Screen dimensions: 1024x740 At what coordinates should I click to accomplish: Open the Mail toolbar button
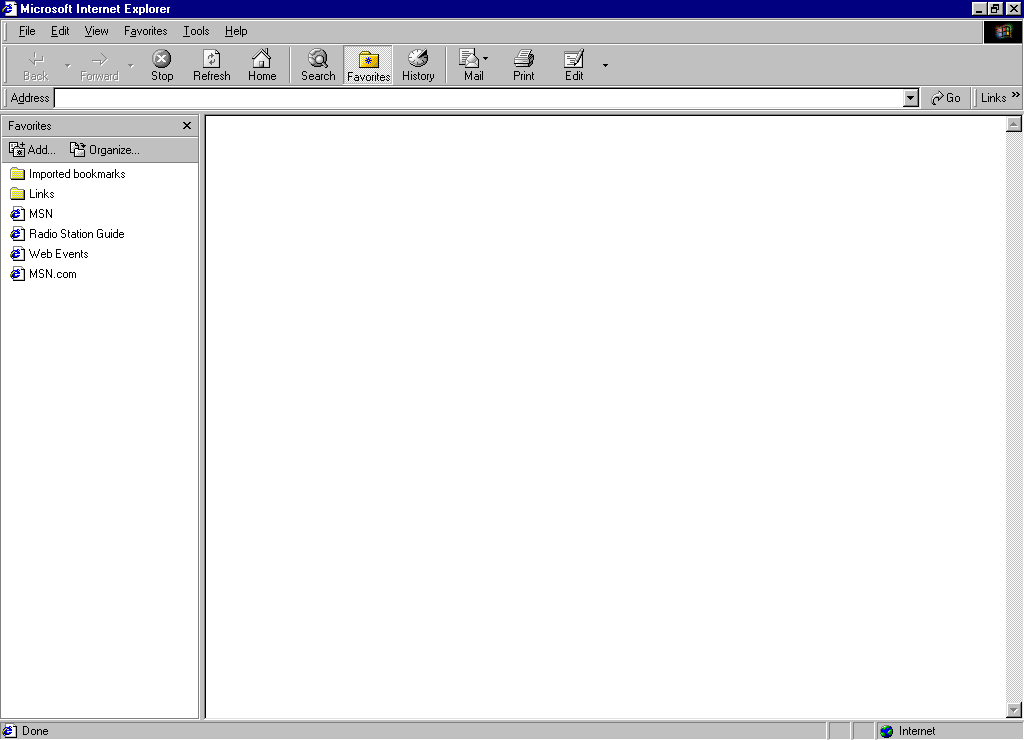coord(473,65)
